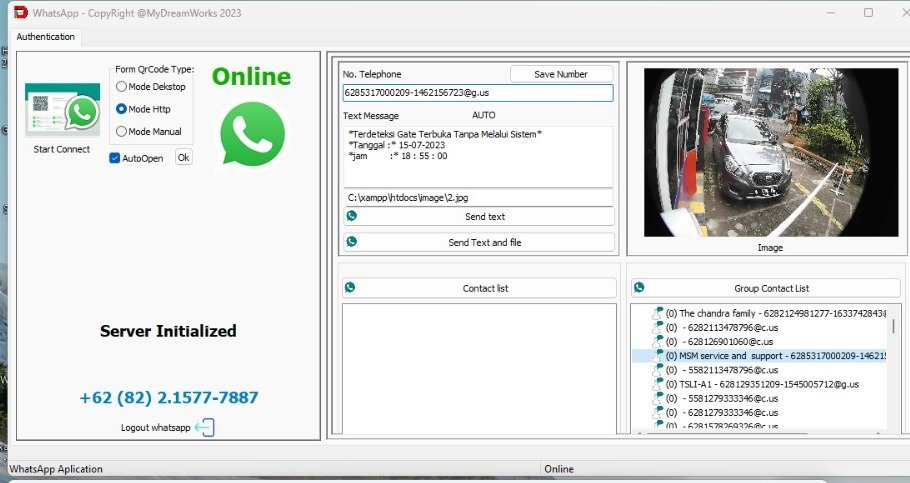Click the car camera image preview
910x483 pixels.
[x=771, y=152]
